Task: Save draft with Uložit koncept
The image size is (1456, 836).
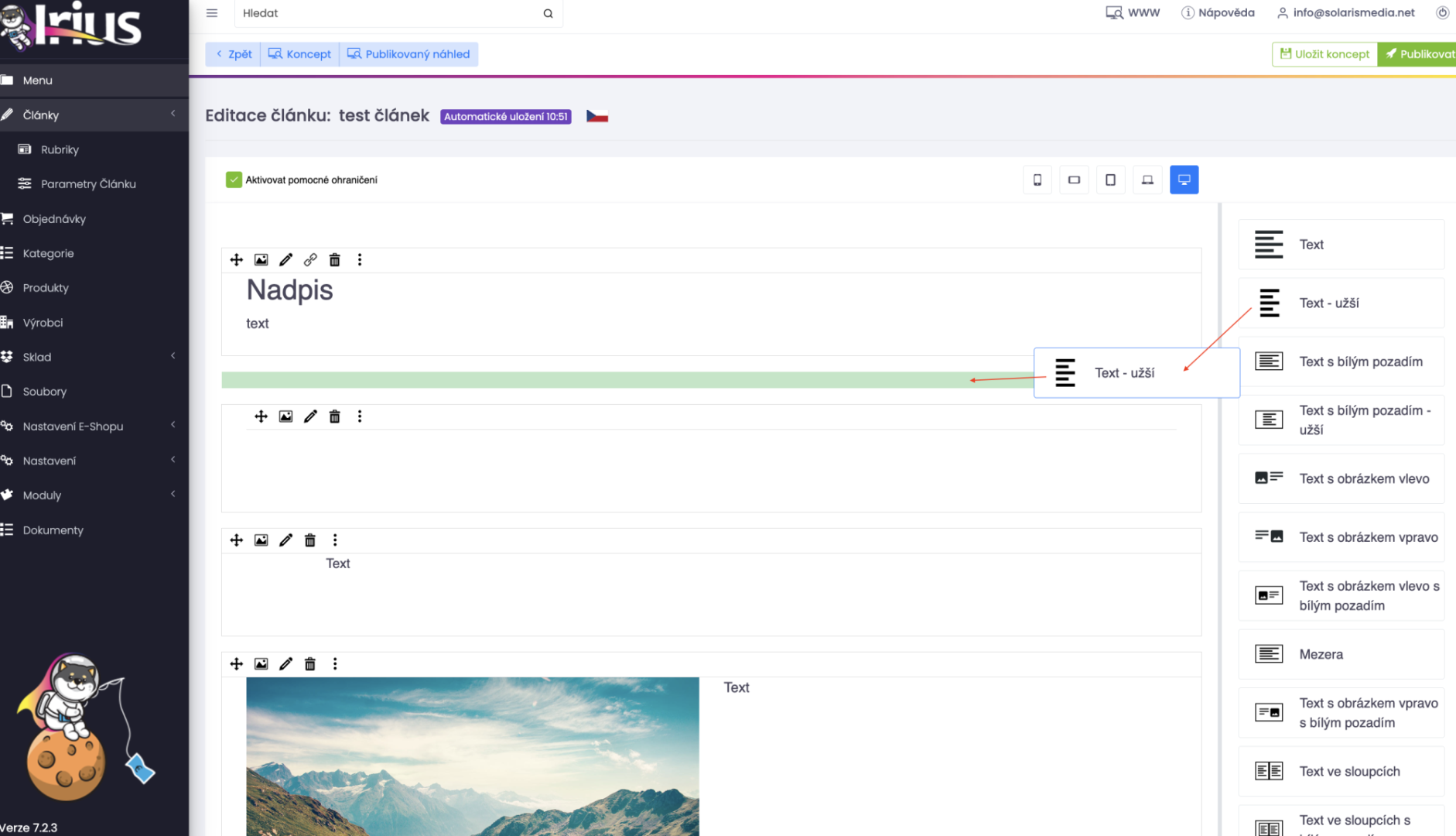Action: (1324, 54)
